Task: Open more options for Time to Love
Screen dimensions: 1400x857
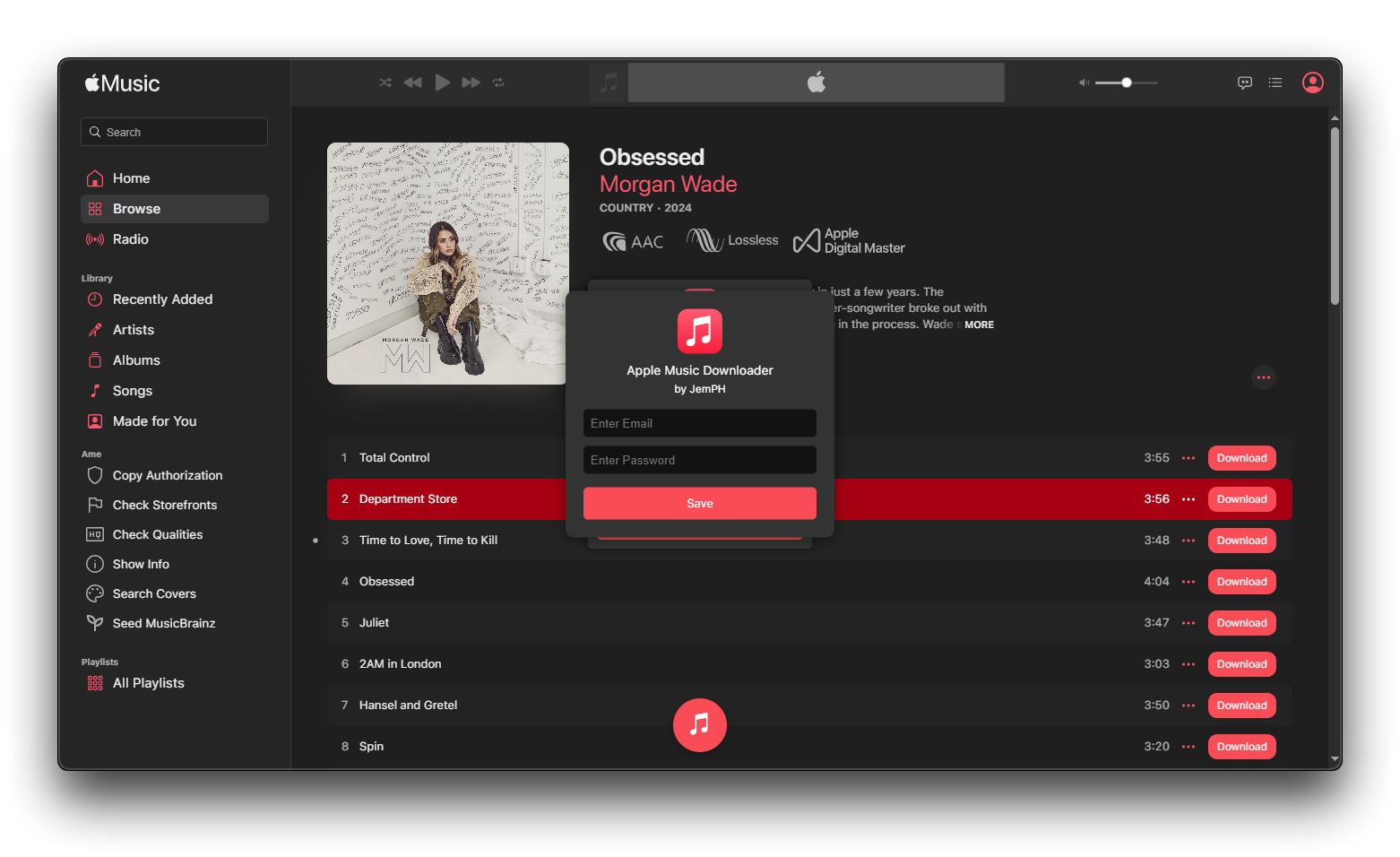Action: click(1188, 541)
